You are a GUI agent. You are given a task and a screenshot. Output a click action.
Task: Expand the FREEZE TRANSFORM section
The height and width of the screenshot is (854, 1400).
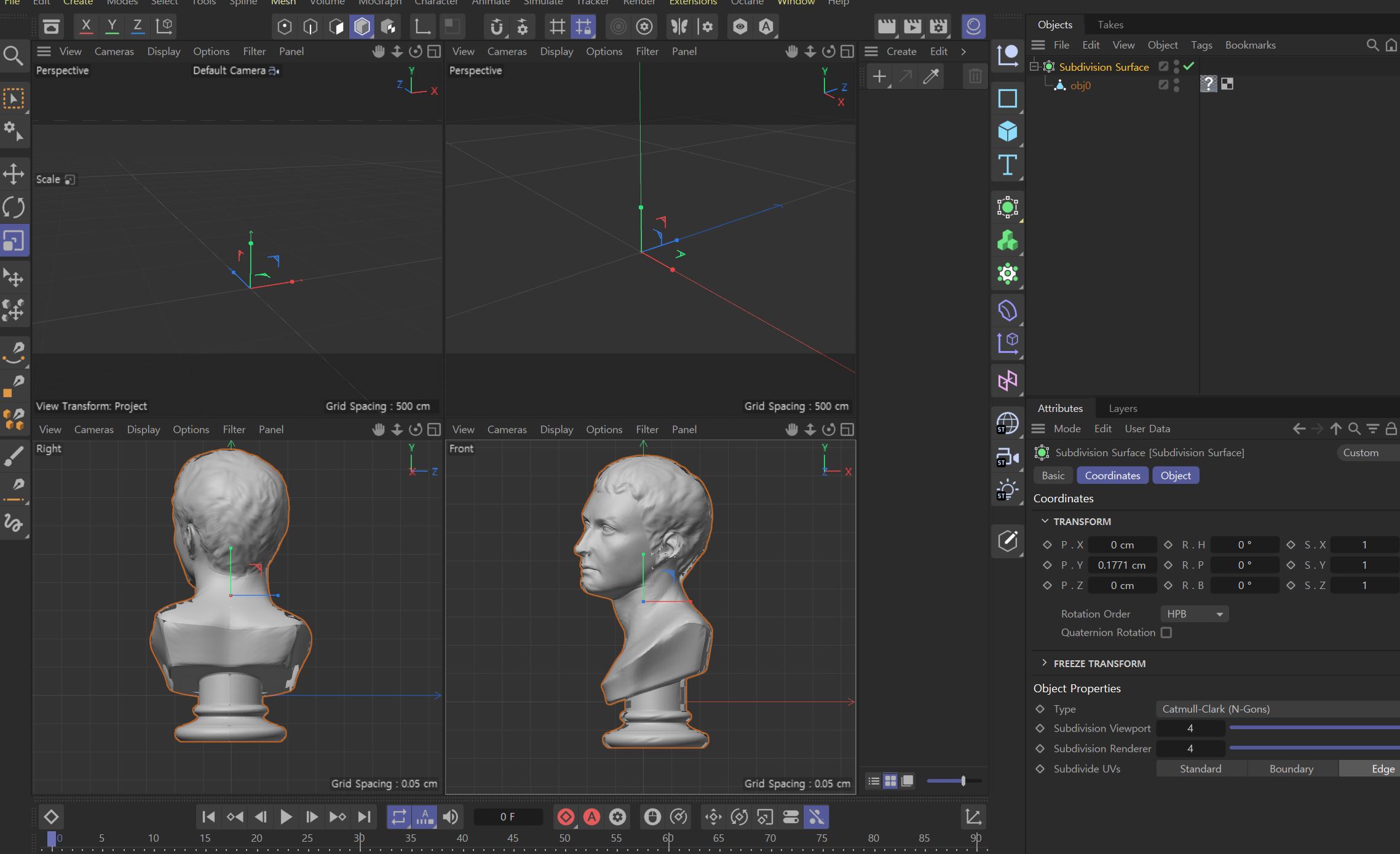click(x=1045, y=663)
